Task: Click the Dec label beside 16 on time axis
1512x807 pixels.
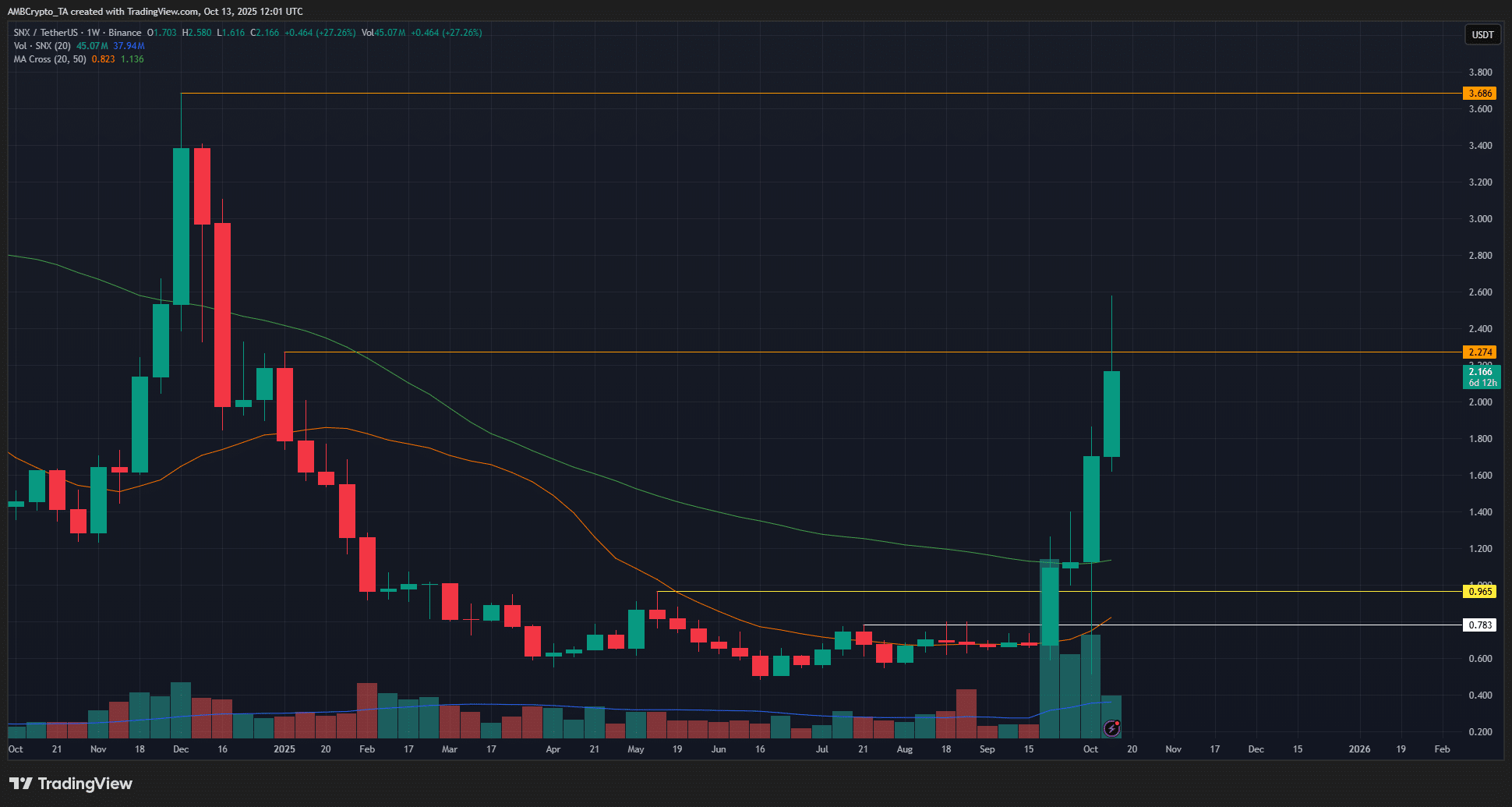Action: (181, 749)
